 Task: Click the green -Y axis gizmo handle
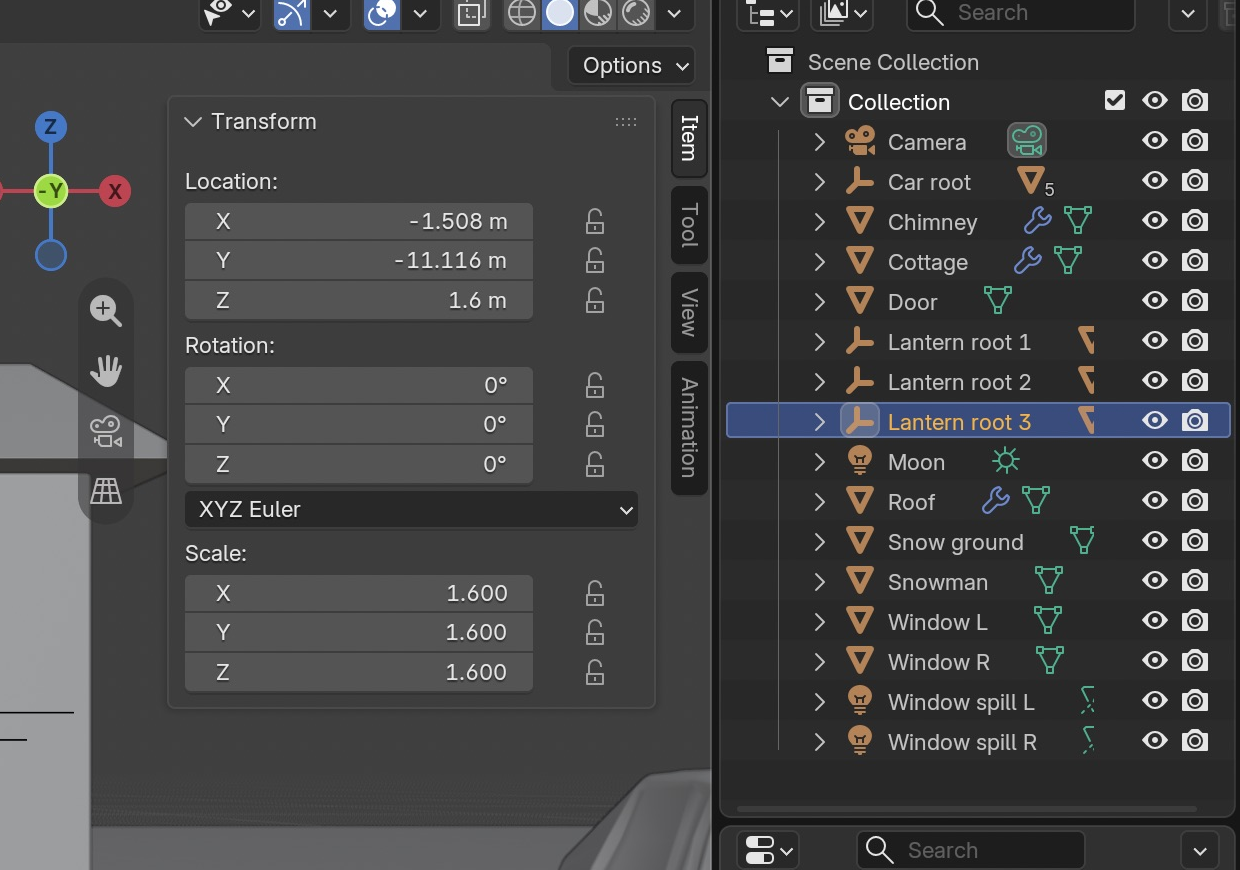pyautogui.click(x=50, y=191)
